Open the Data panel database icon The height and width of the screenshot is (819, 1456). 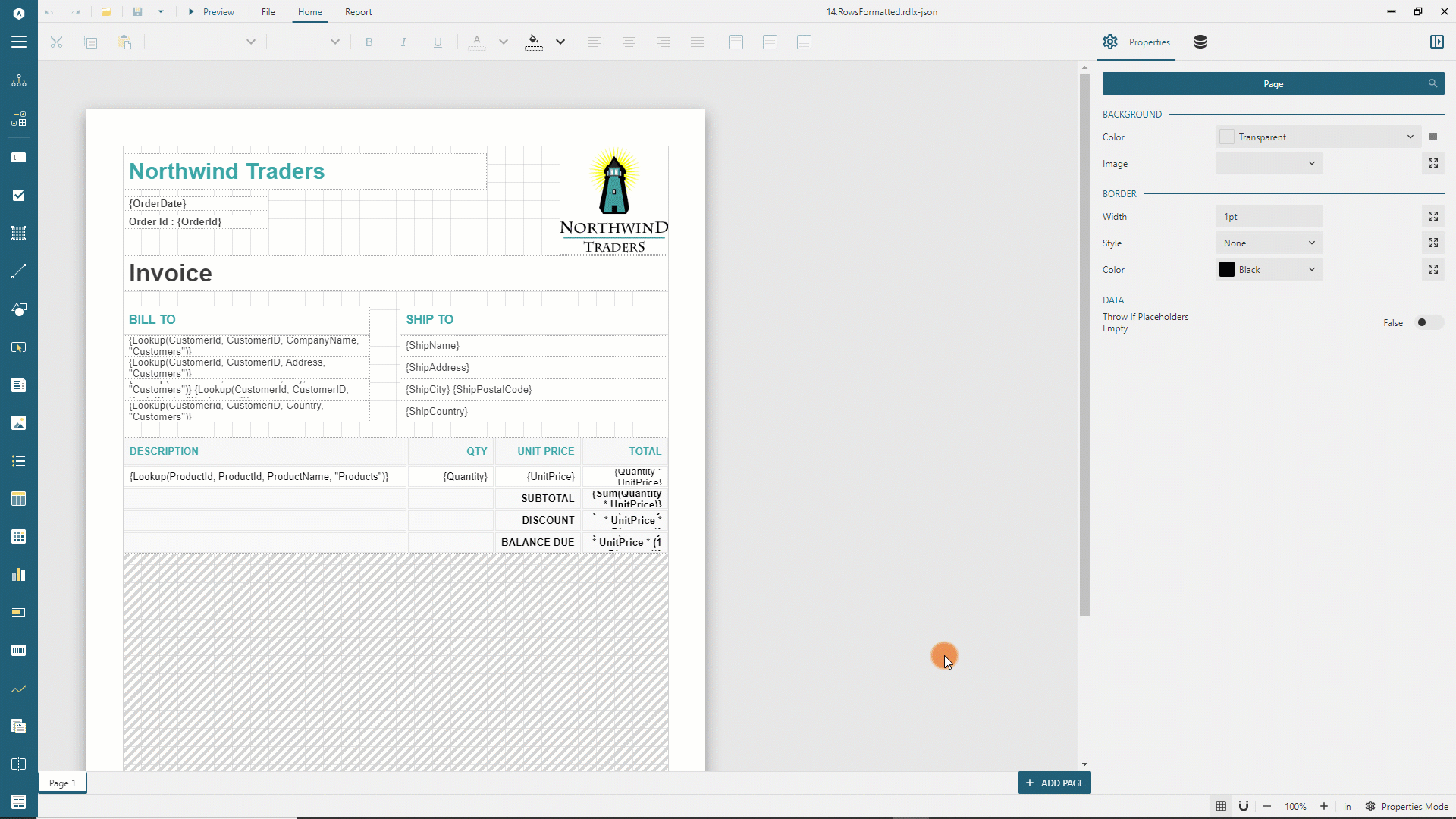coord(1200,42)
